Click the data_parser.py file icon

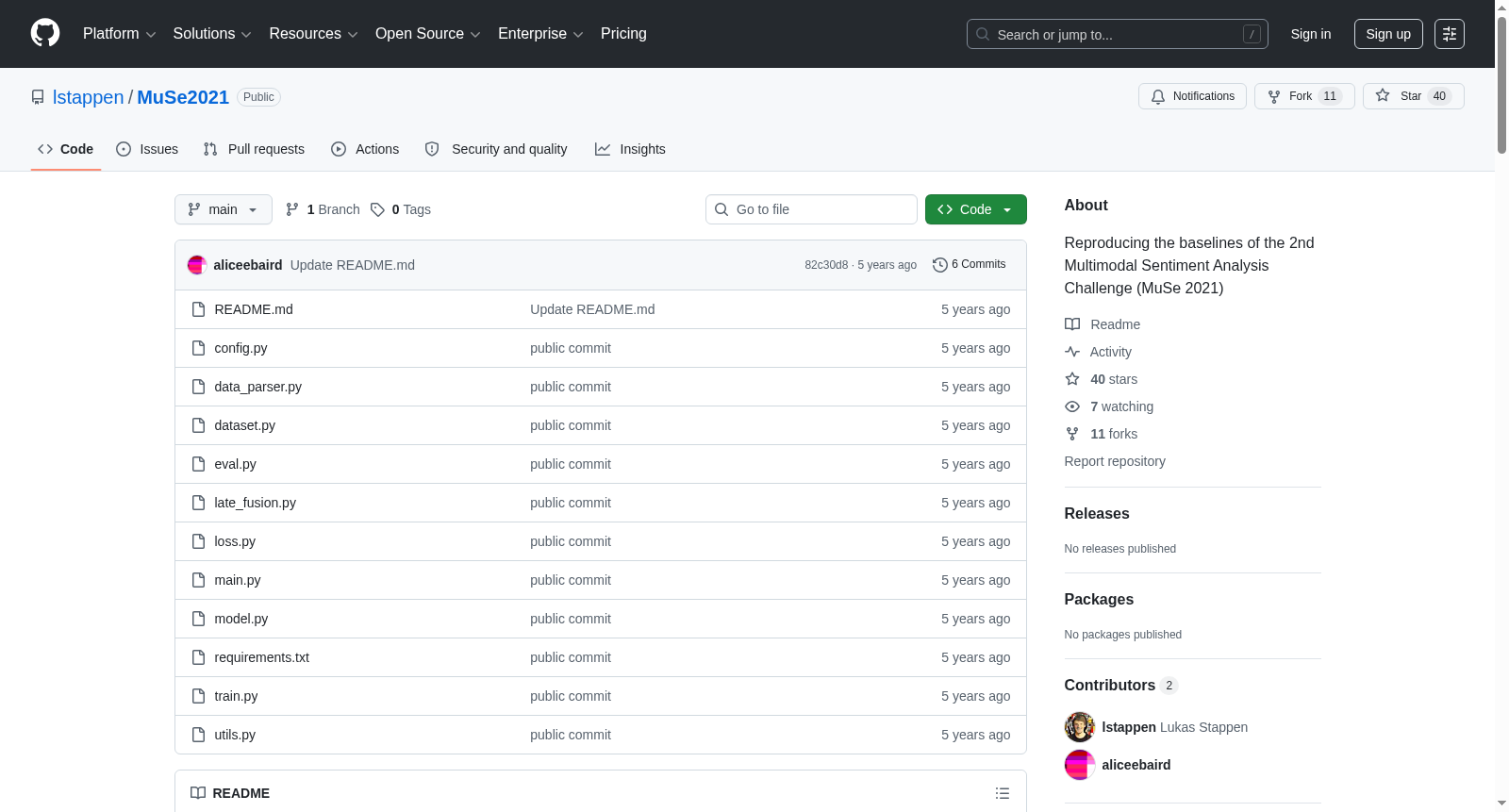pos(198,387)
